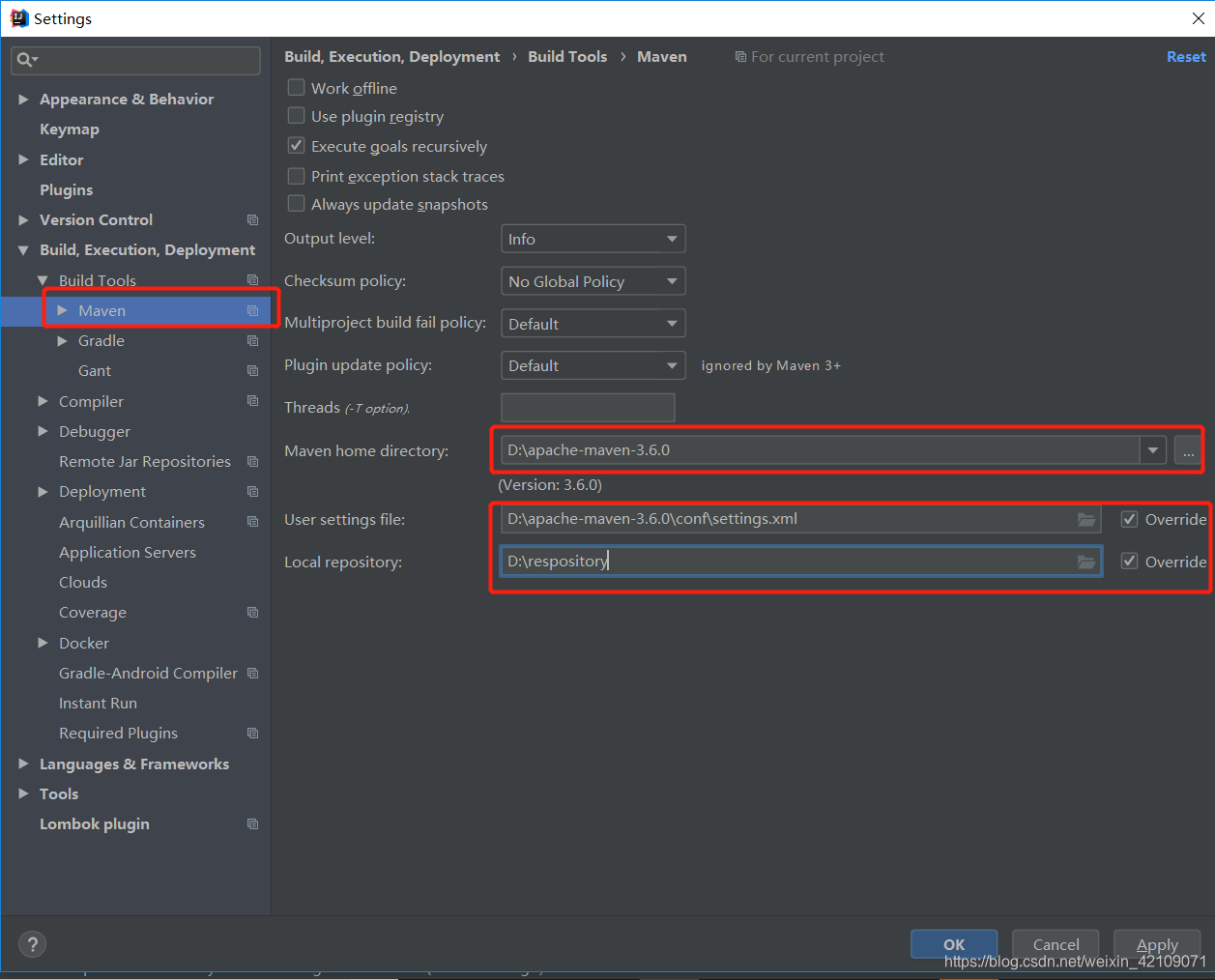The image size is (1215, 980).
Task: Enable Work offline checkbox
Action: coord(297,88)
